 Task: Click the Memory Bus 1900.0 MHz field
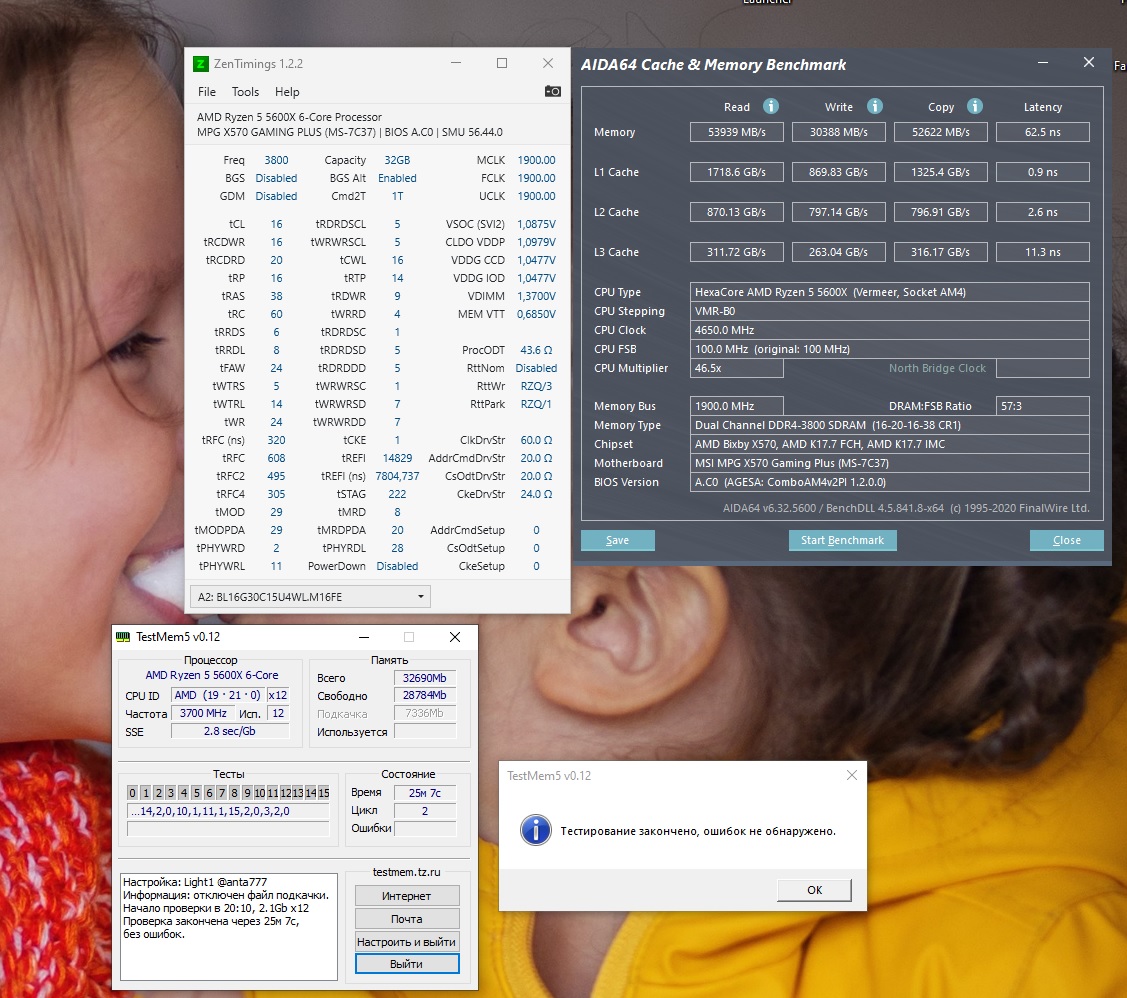pyautogui.click(x=737, y=407)
